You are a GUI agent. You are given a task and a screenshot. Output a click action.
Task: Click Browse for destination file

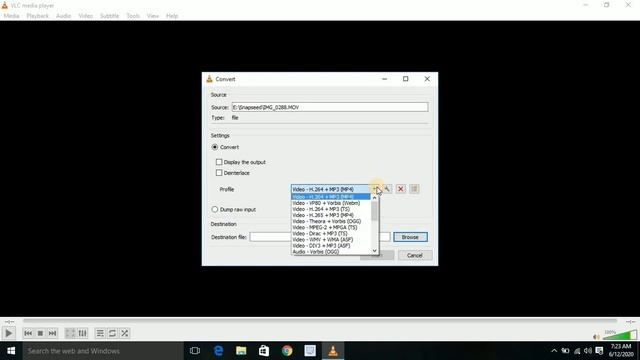pos(410,237)
